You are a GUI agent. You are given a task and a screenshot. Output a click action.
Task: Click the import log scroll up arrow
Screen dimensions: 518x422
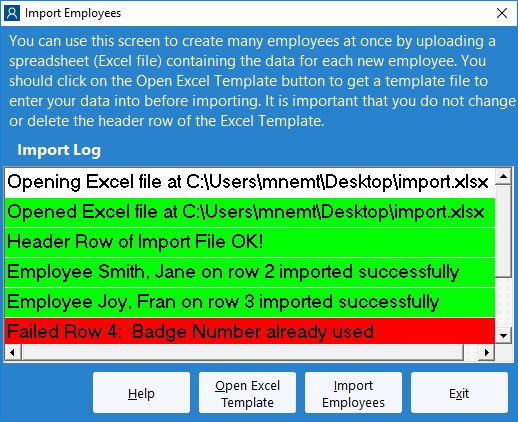503,176
